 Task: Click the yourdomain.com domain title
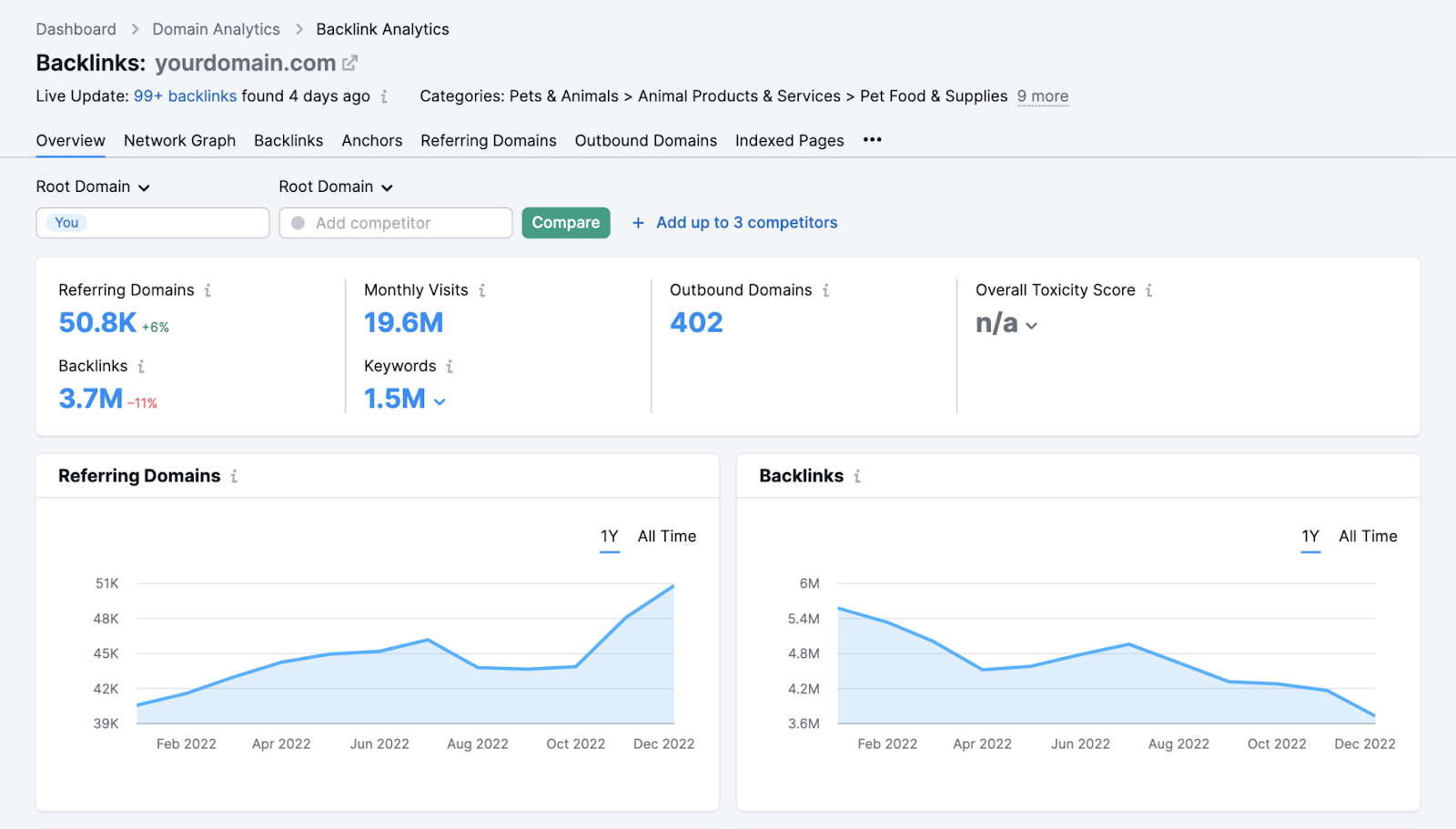click(x=246, y=63)
